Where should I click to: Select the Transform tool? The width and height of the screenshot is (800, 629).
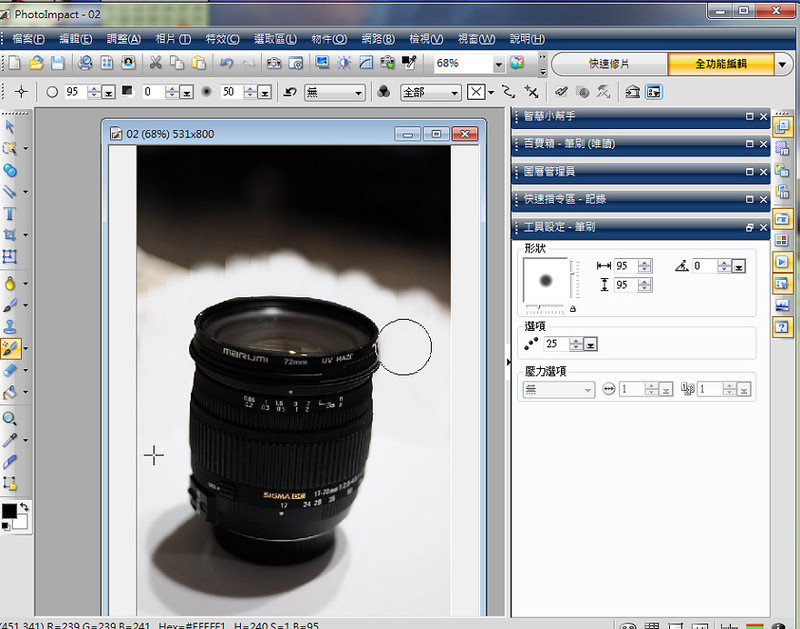[x=10, y=256]
